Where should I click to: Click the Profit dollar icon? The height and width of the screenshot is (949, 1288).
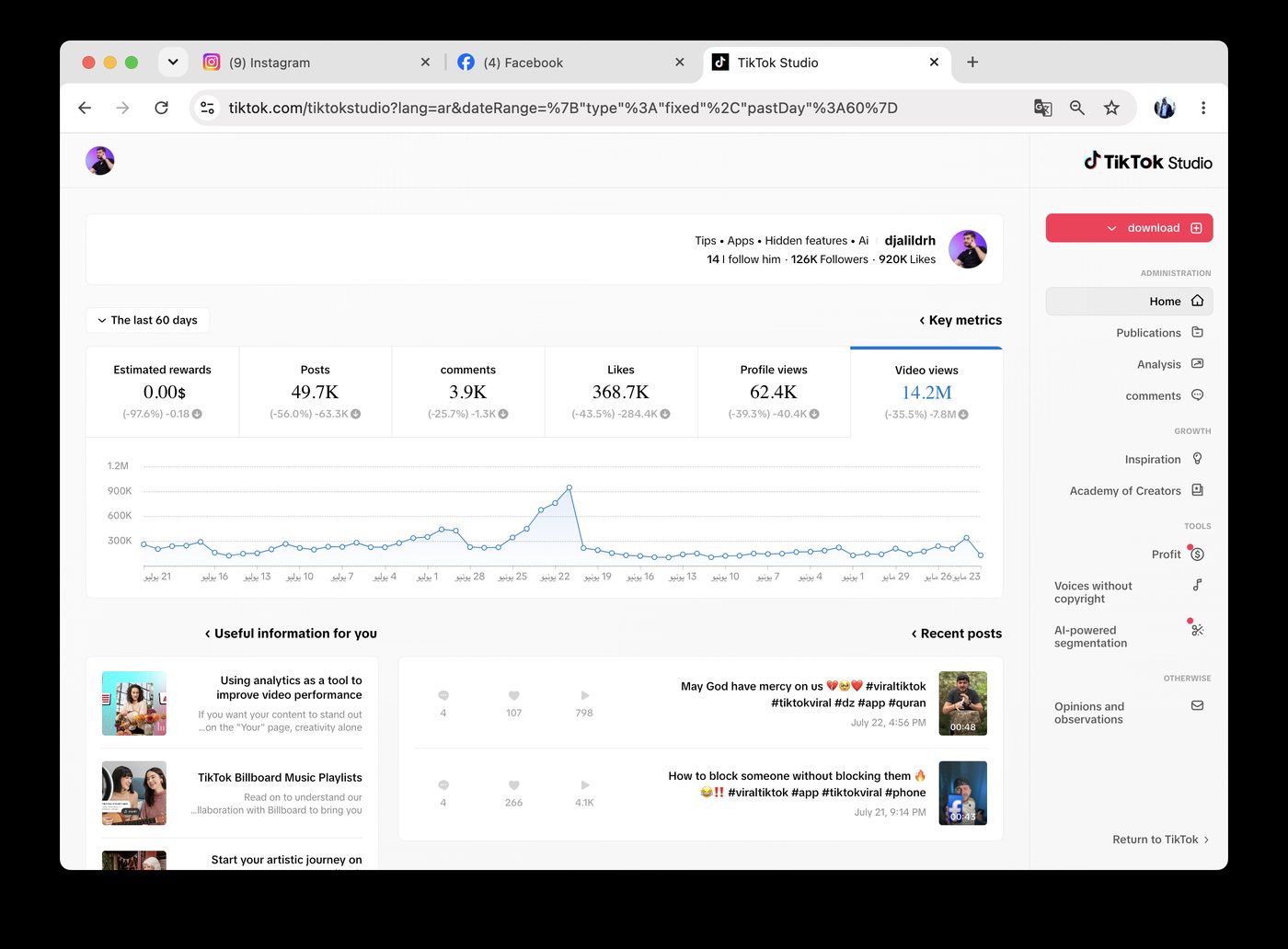coord(1197,555)
